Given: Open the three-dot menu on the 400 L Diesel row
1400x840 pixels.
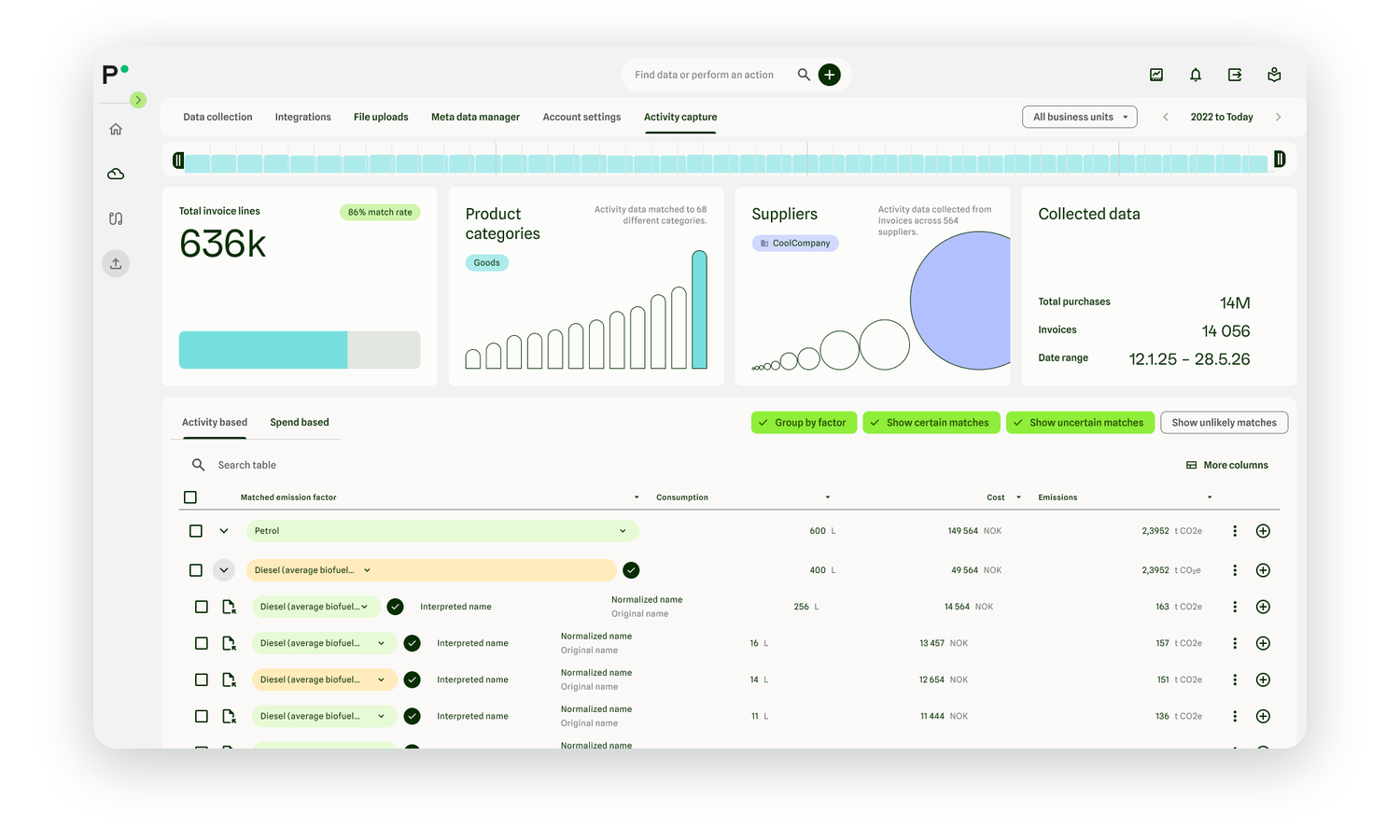Looking at the screenshot, I should click(1235, 570).
